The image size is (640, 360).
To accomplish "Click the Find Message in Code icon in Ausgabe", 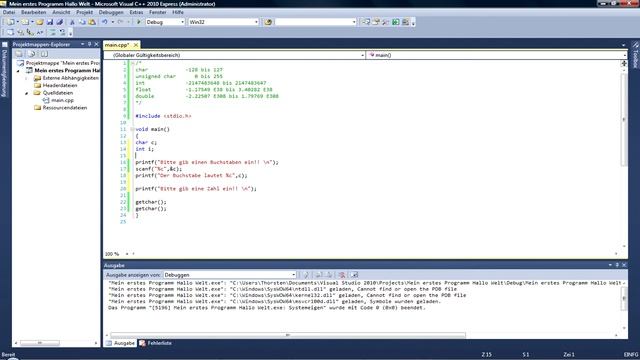I will point(305,275).
